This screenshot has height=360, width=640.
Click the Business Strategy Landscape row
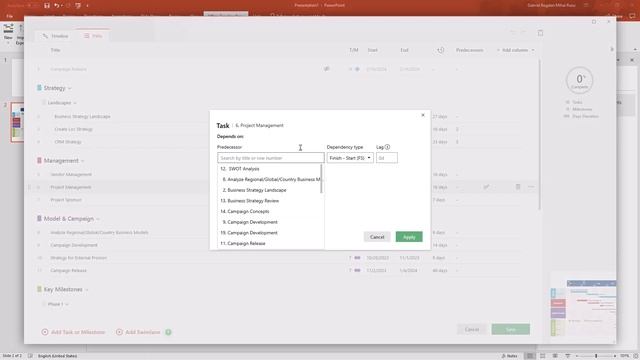[82, 116]
